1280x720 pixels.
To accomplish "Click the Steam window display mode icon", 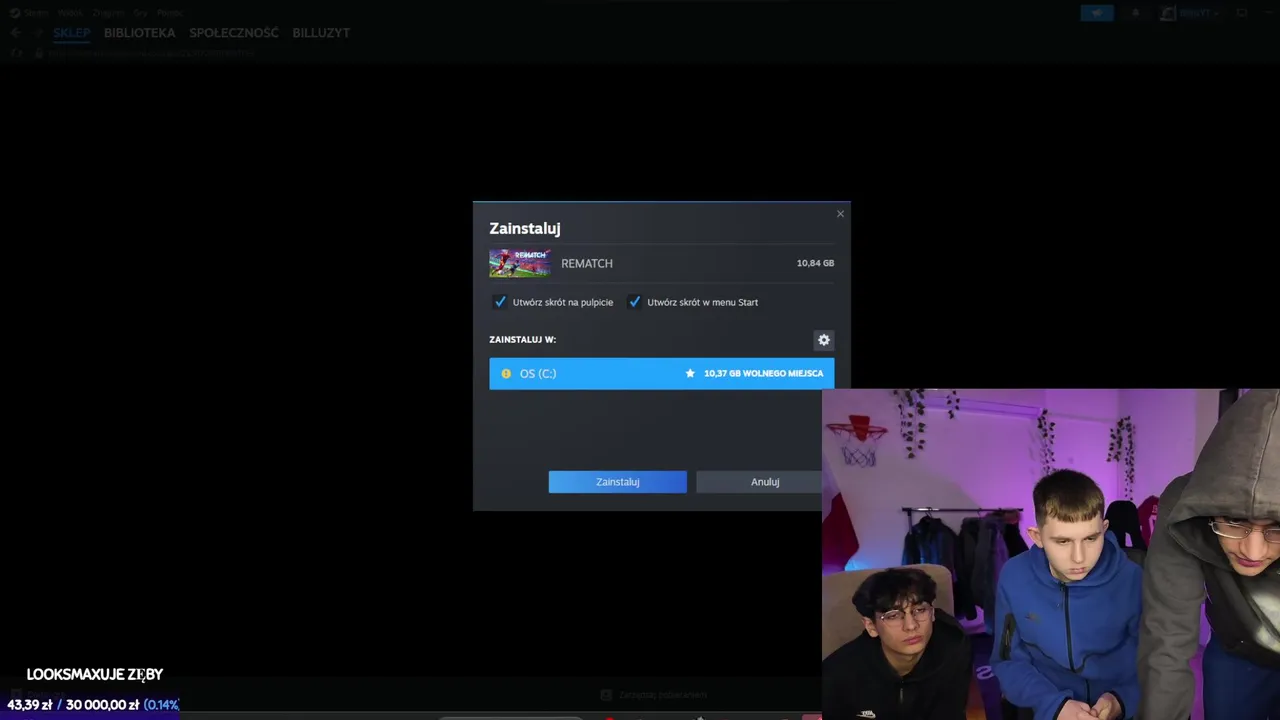I will (x=1241, y=13).
